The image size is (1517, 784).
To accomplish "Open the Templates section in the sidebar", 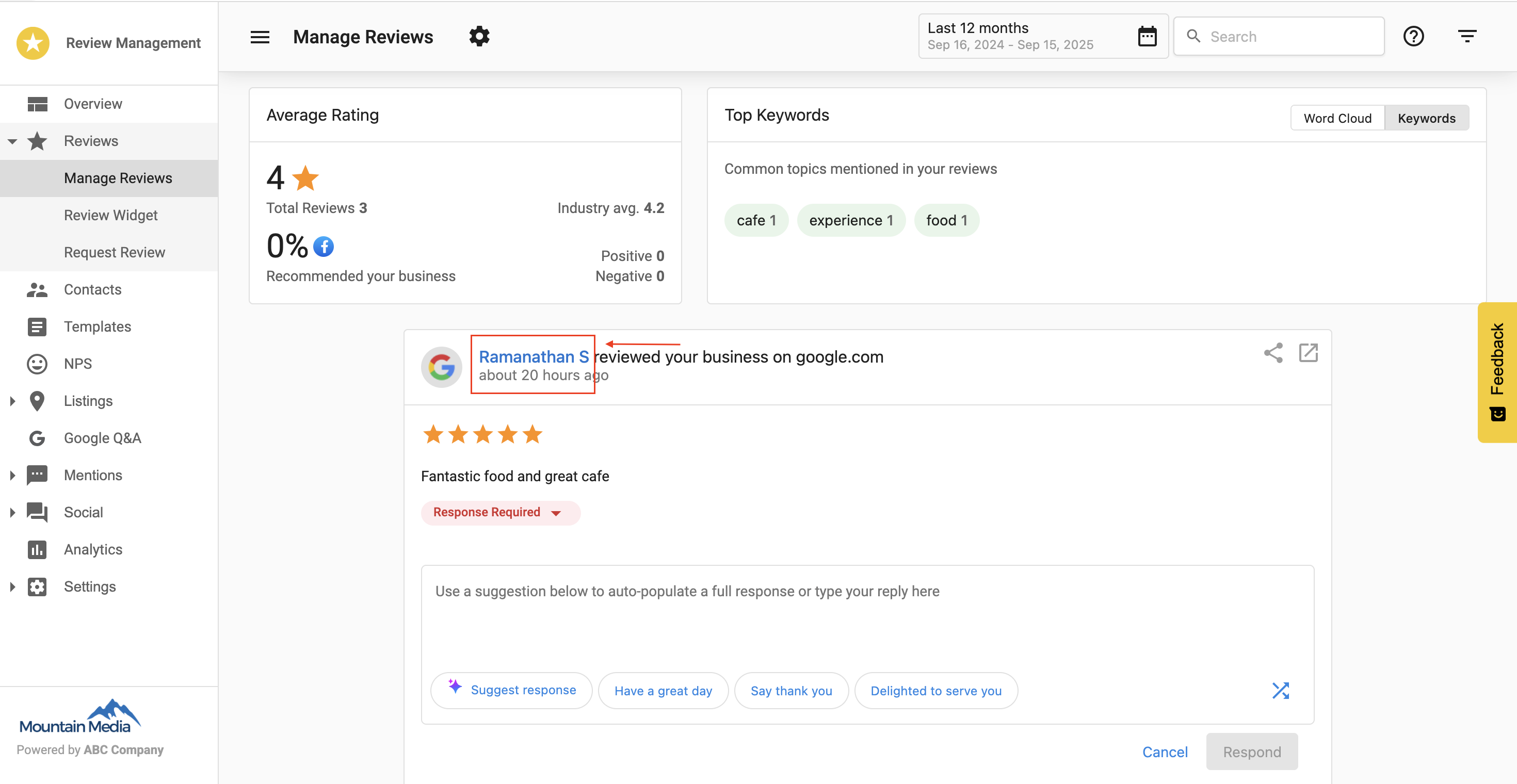I will (97, 326).
